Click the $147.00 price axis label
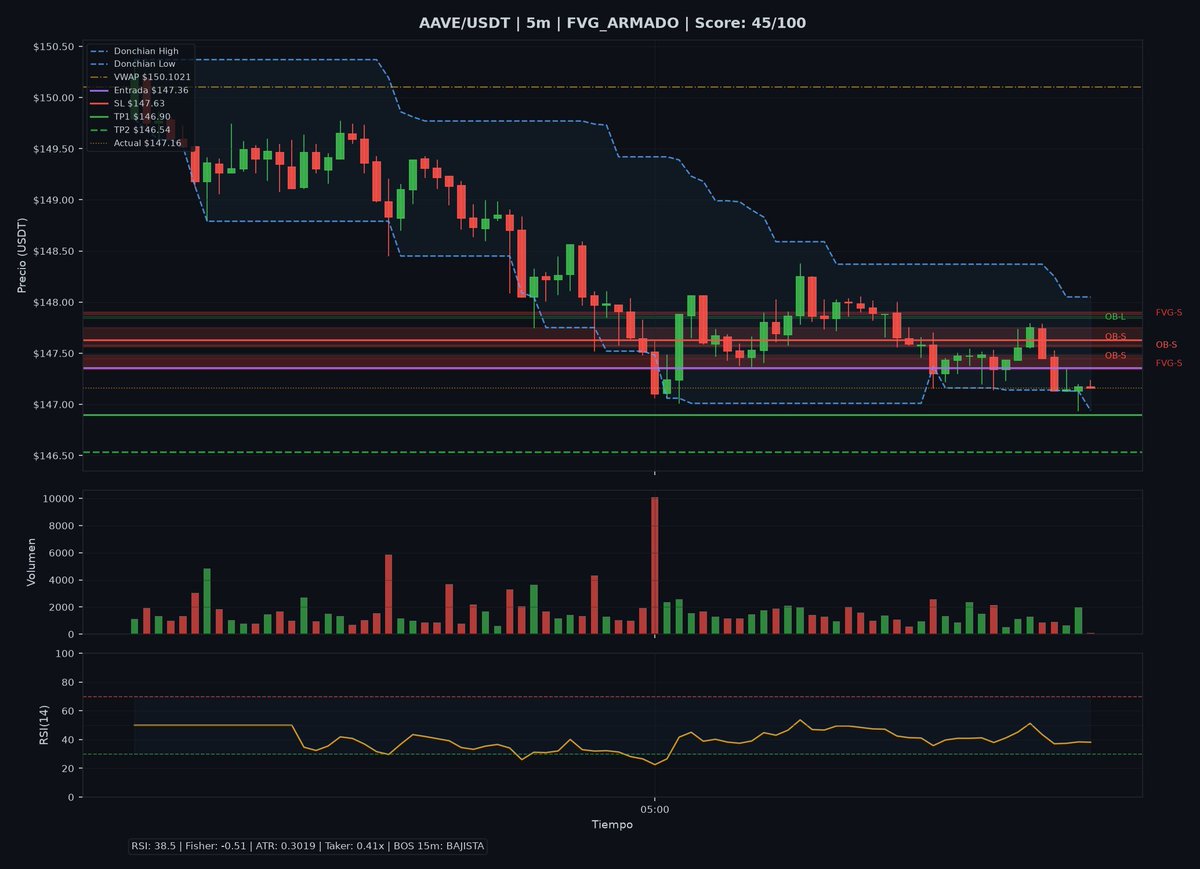This screenshot has width=1200, height=869. 53,405
